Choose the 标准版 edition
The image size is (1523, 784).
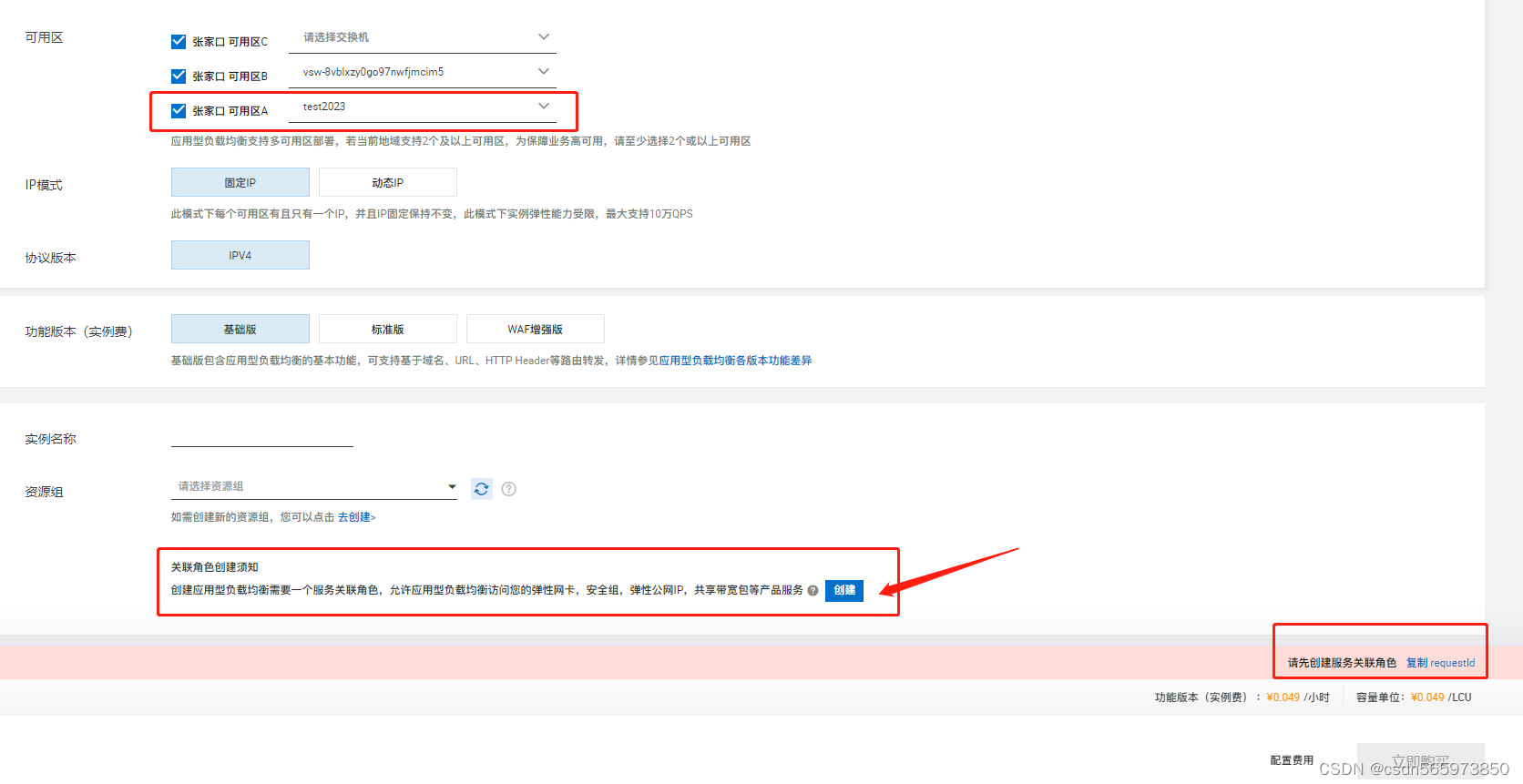(x=388, y=329)
